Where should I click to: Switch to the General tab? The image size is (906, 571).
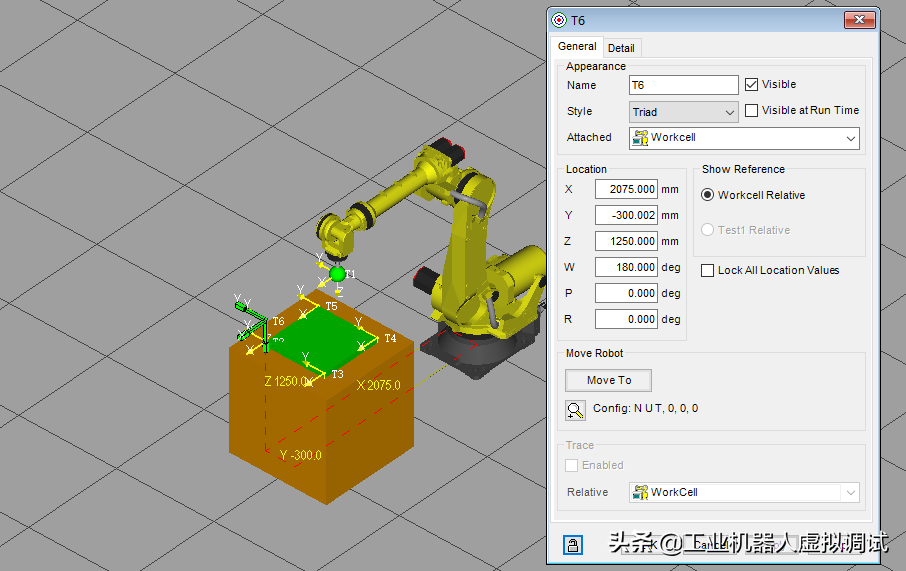(577, 47)
